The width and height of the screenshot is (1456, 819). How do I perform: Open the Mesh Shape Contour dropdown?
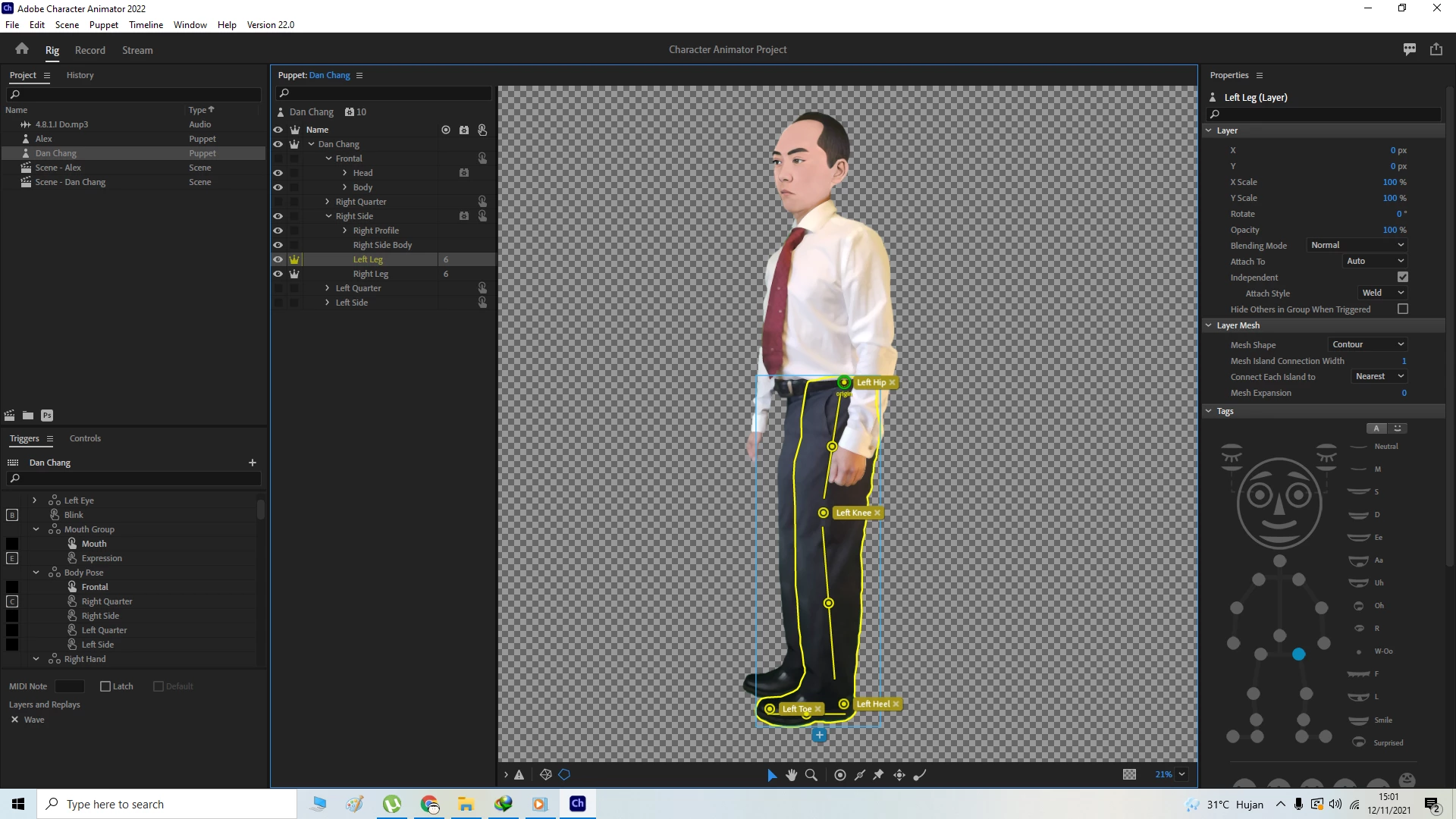[x=1368, y=344]
